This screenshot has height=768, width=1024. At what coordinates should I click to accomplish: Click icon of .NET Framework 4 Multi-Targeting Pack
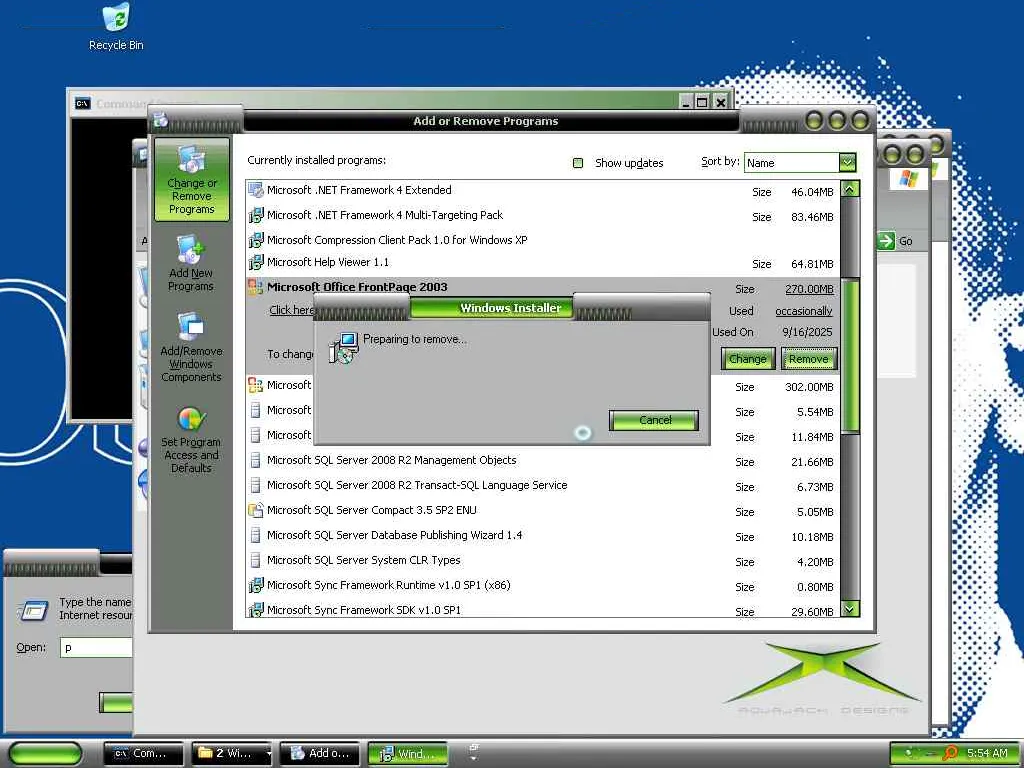coord(255,215)
